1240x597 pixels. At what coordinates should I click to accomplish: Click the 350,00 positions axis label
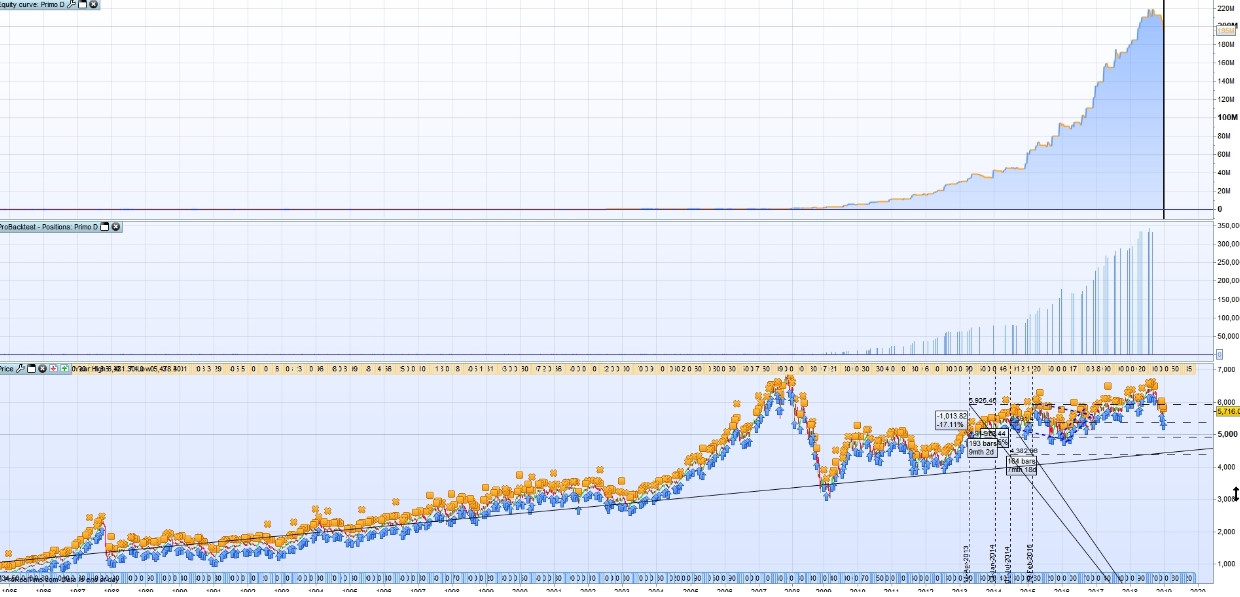[1227, 226]
